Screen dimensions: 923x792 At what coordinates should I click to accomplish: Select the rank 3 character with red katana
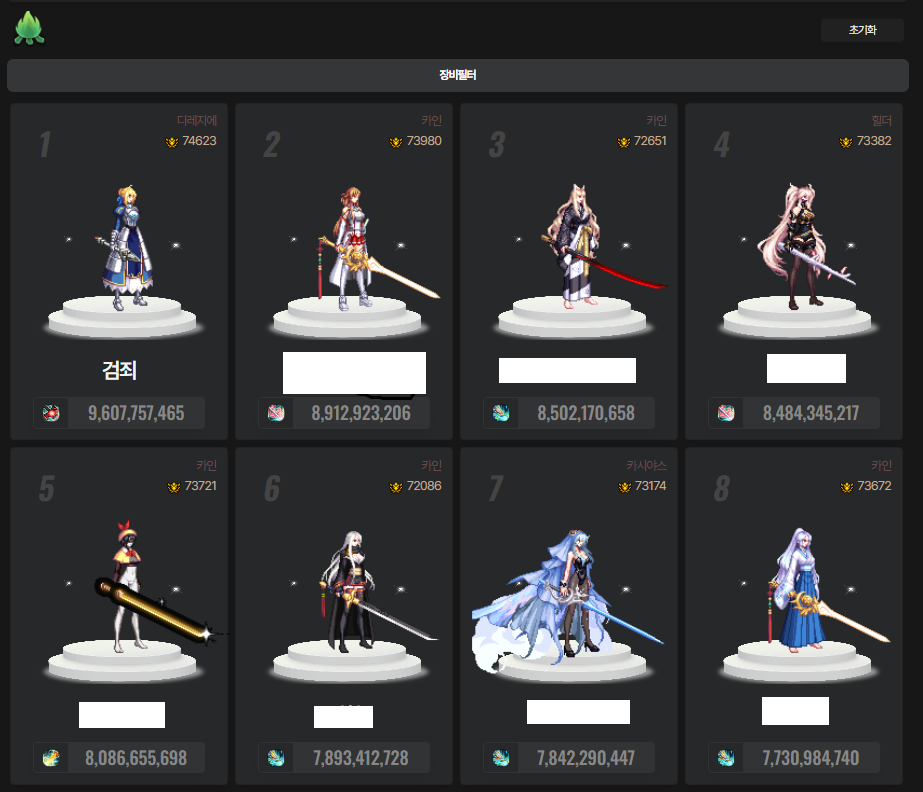(577, 247)
